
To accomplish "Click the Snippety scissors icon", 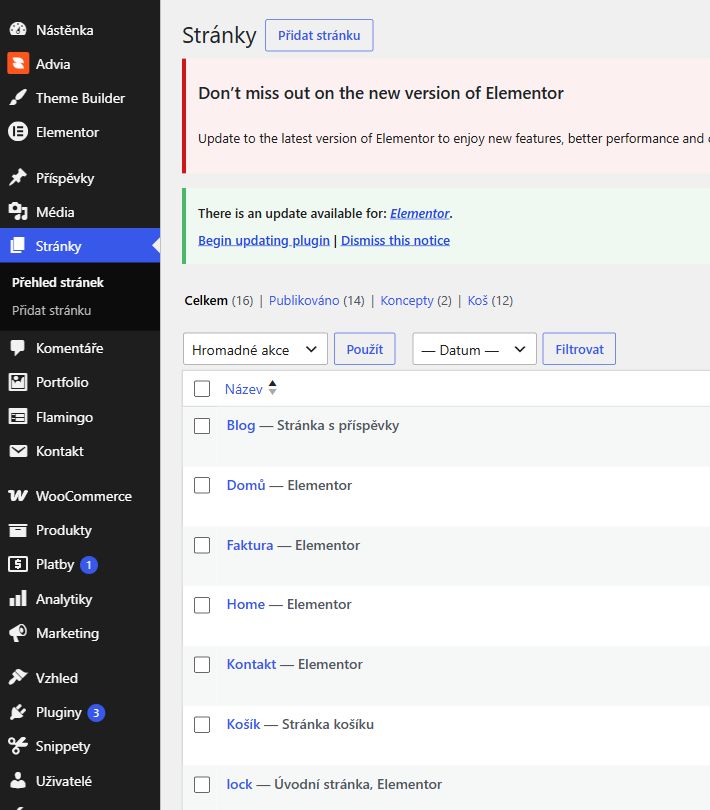I will tap(18, 746).
